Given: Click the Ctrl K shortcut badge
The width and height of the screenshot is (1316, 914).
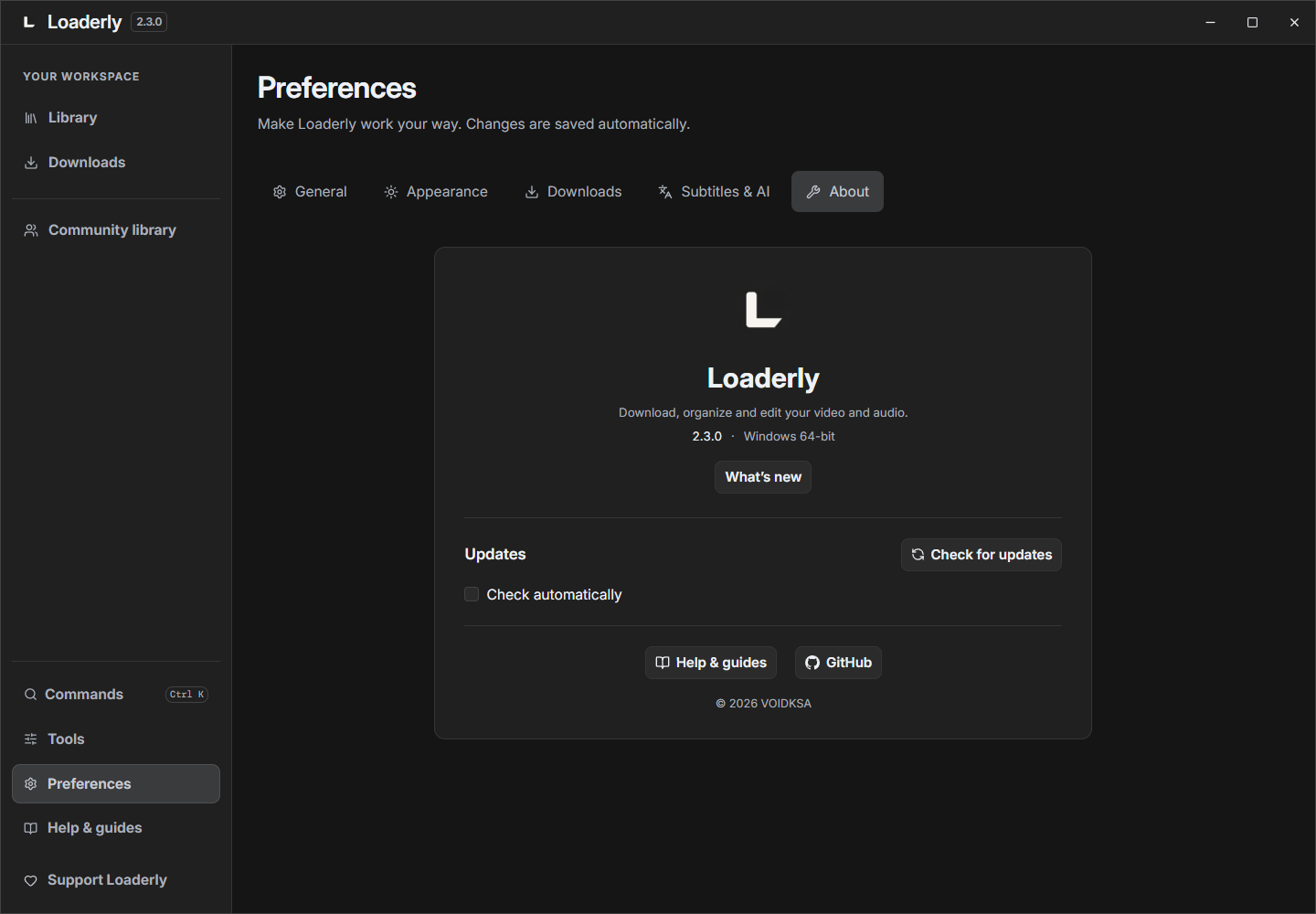Looking at the screenshot, I should click(x=187, y=695).
